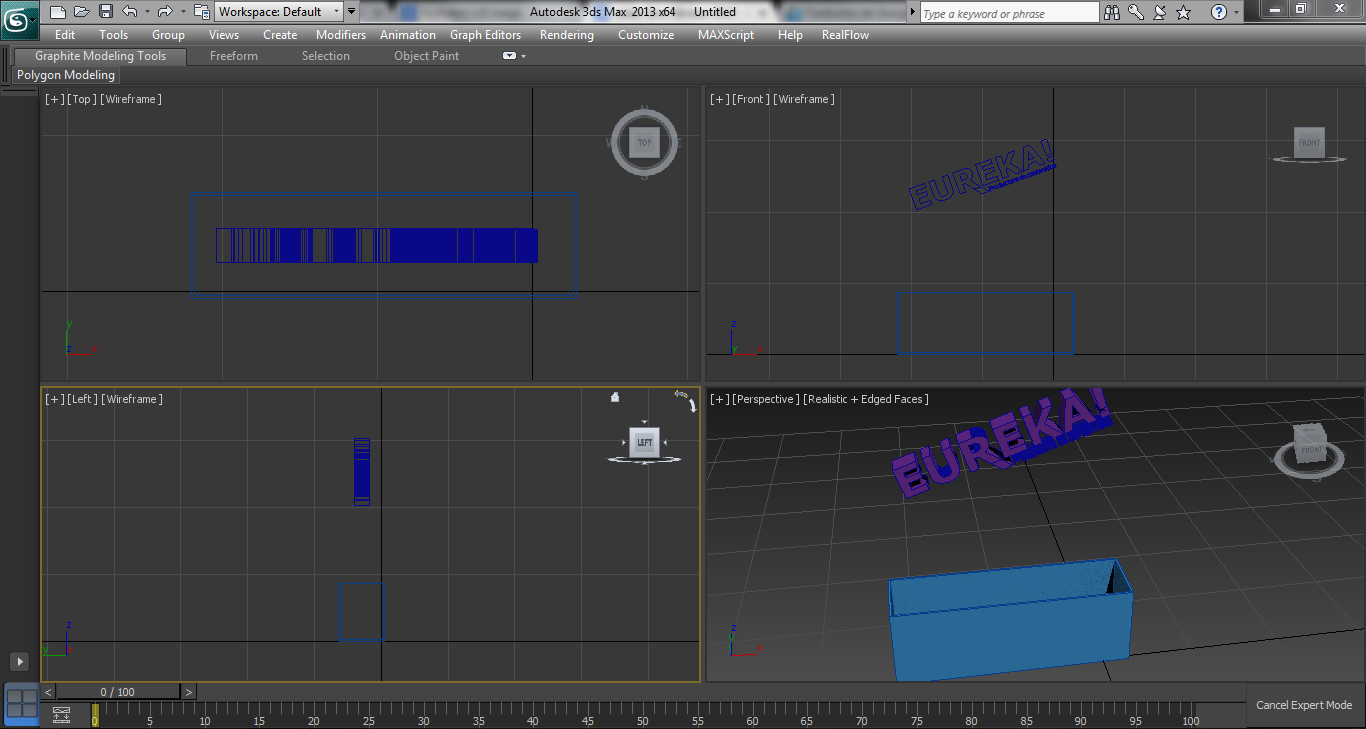
Task: Click the Help question mark icon
Action: (1218, 12)
